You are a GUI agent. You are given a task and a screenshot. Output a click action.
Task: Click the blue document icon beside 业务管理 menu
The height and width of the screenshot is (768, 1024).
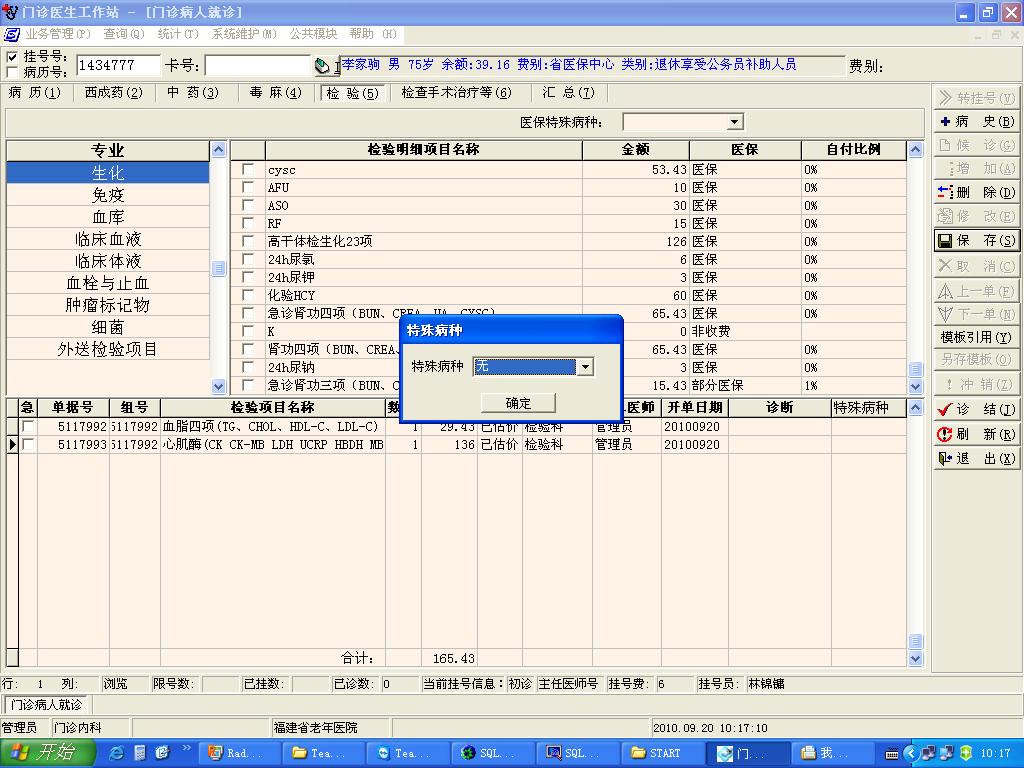pyautogui.click(x=12, y=34)
